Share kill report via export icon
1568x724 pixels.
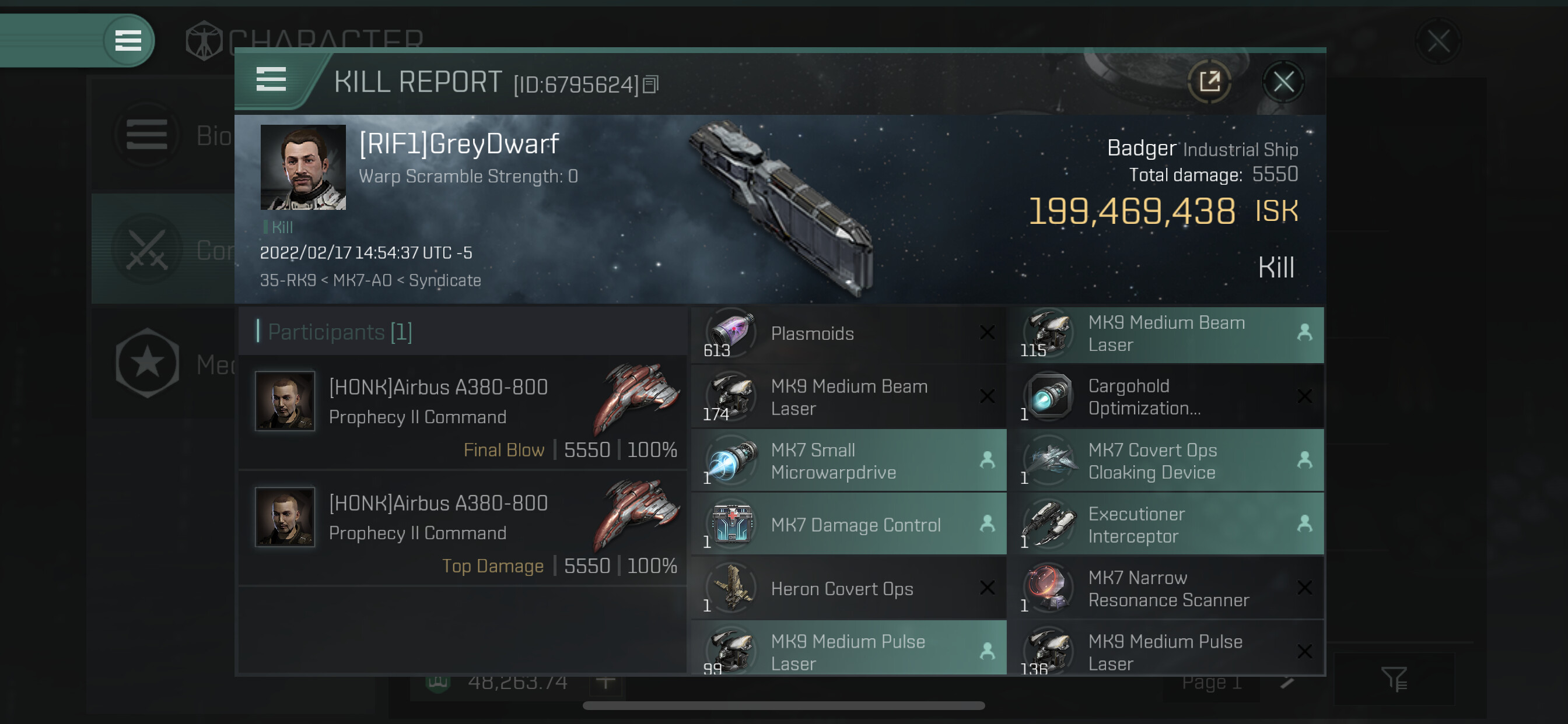coord(1209,82)
